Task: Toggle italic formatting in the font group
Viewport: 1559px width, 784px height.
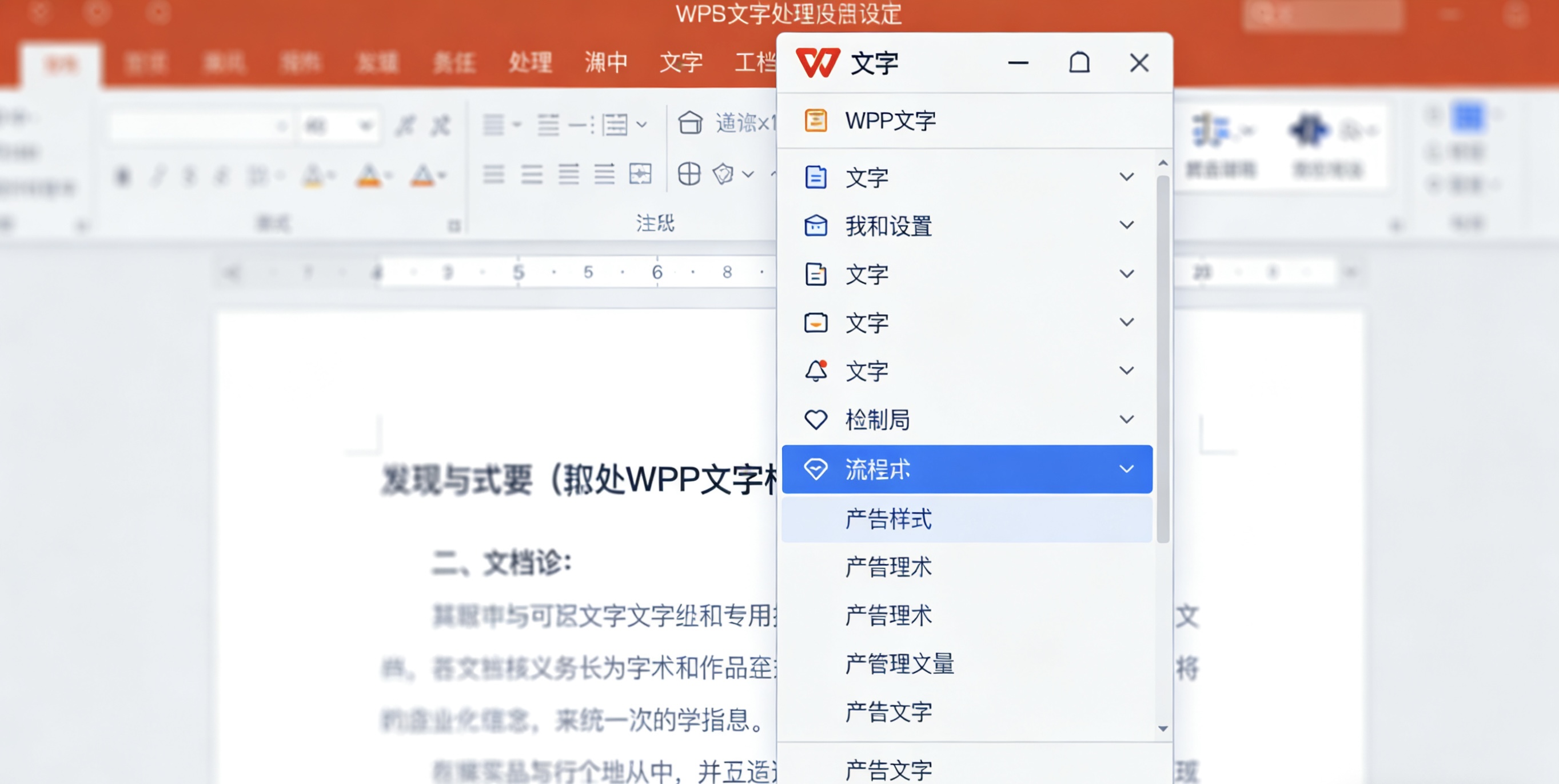Action: 158,175
